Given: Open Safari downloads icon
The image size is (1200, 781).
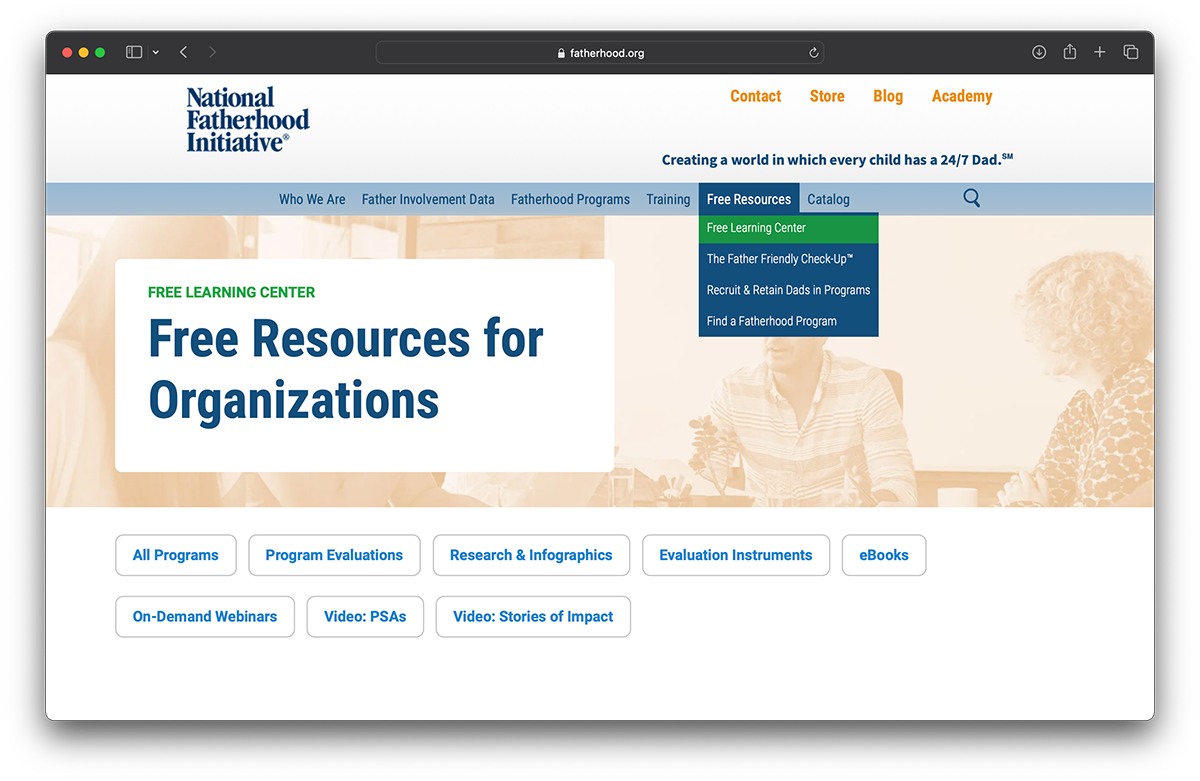Looking at the screenshot, I should (1039, 52).
